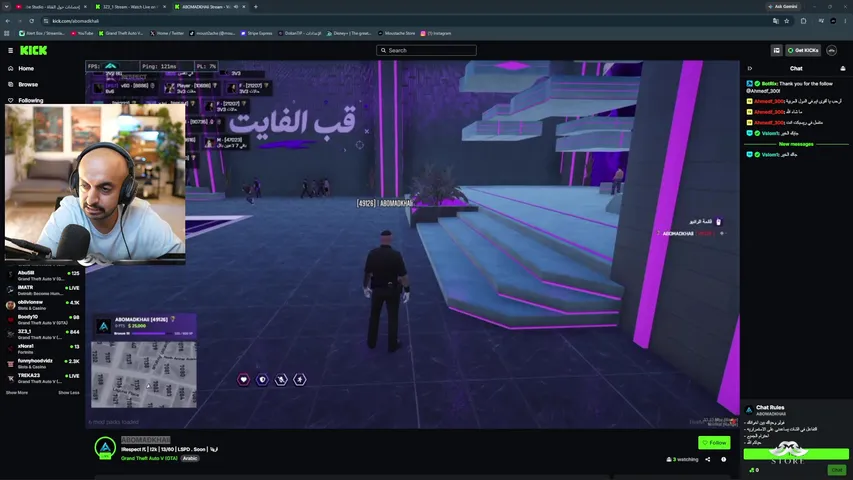Click the translate page icon
Screen dimensions: 853x480
pyautogui.click(x=776, y=21)
